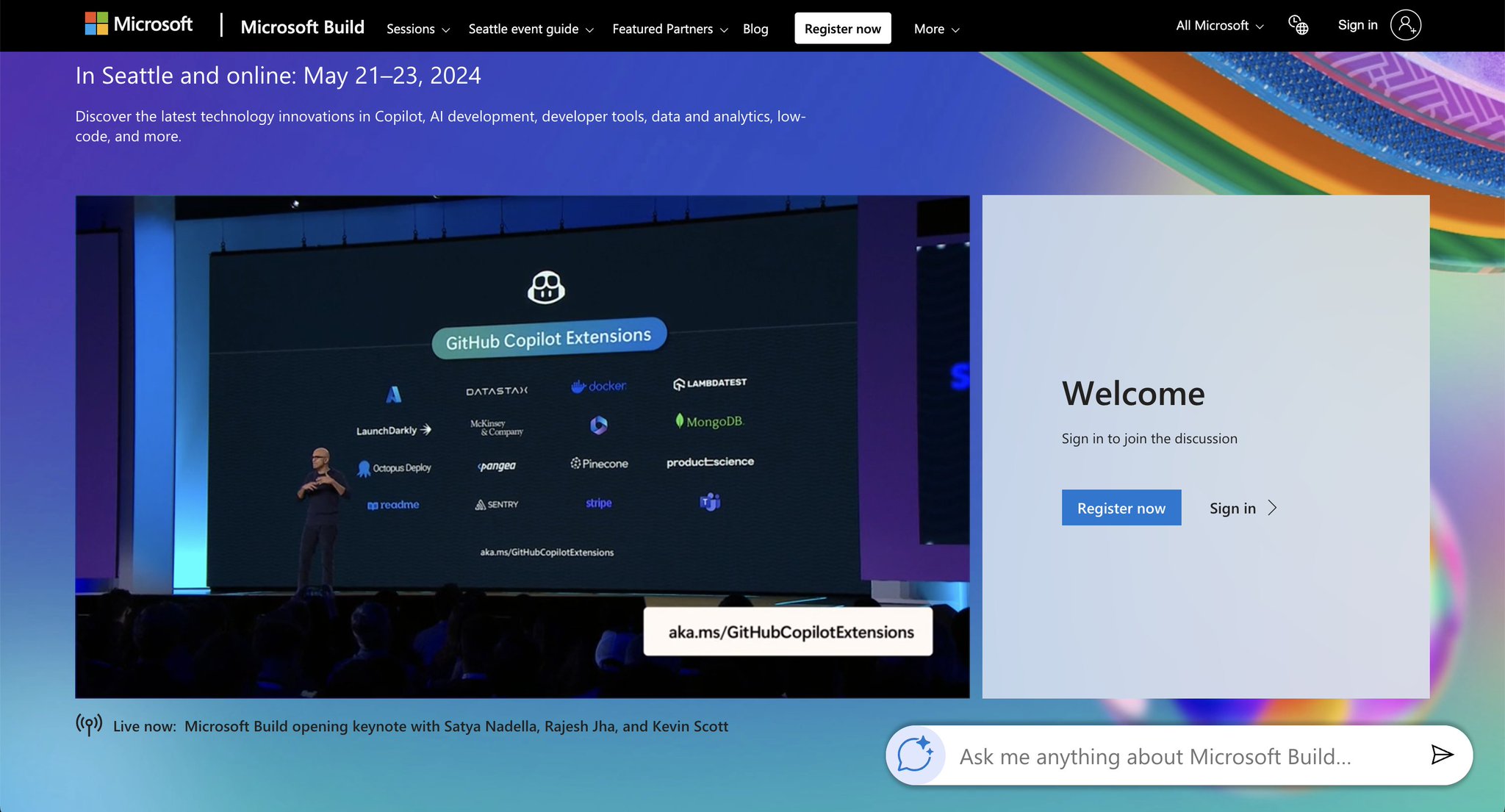The image size is (1505, 812).
Task: Click the 'In Seattle and online: May 21–23, 2024' heading
Action: pyautogui.click(x=278, y=76)
